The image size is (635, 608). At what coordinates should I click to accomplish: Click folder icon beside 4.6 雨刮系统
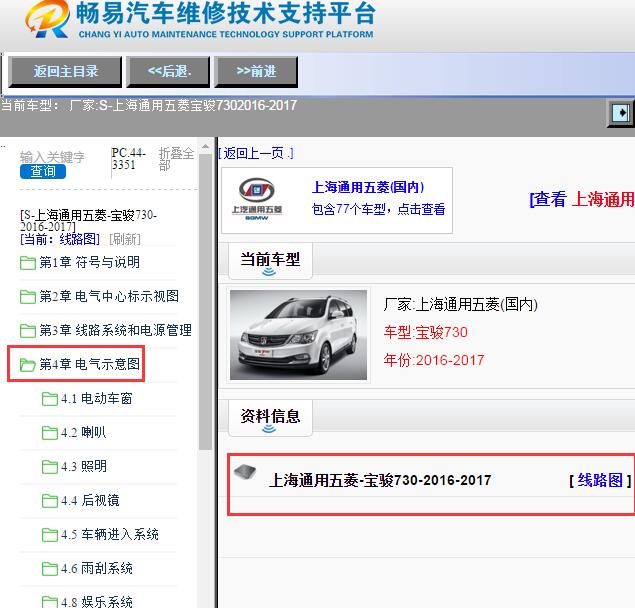[49, 569]
